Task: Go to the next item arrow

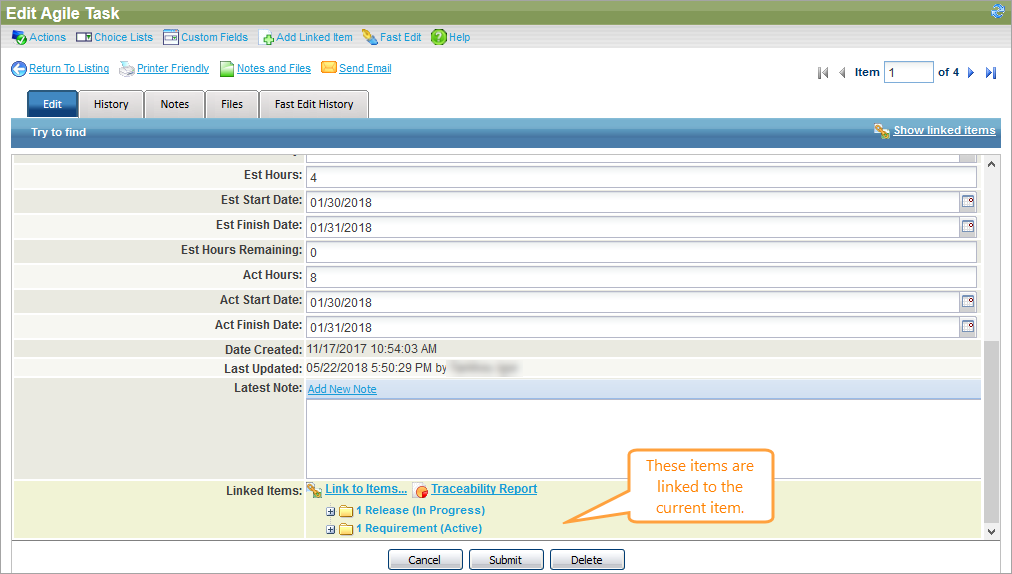Action: pos(971,73)
